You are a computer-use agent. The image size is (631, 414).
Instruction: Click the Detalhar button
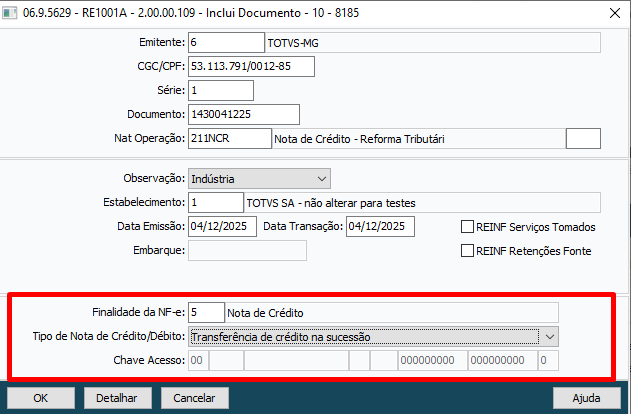[x=118, y=398]
